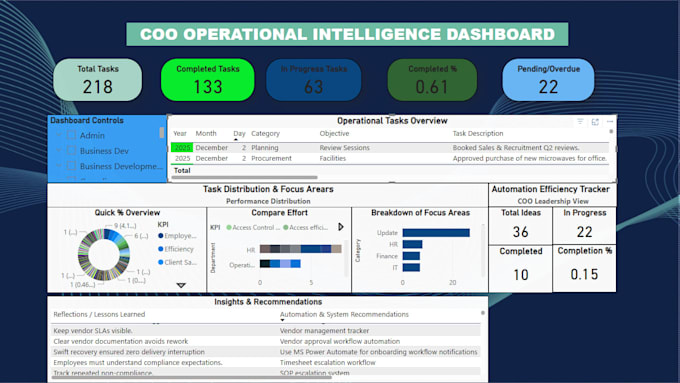Select the Procurement category cell
This screenshot has width=680, height=383.
pyautogui.click(x=271, y=158)
